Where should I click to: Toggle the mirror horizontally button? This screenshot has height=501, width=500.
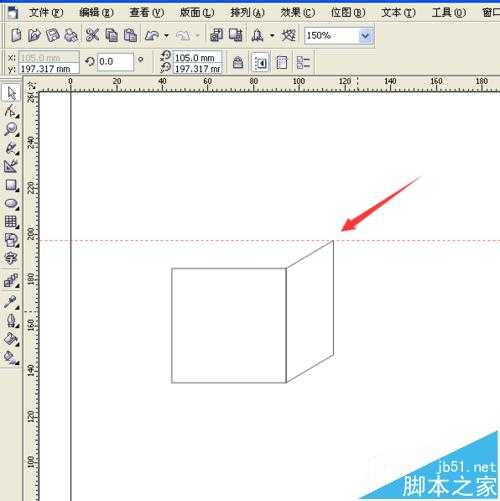(260, 62)
